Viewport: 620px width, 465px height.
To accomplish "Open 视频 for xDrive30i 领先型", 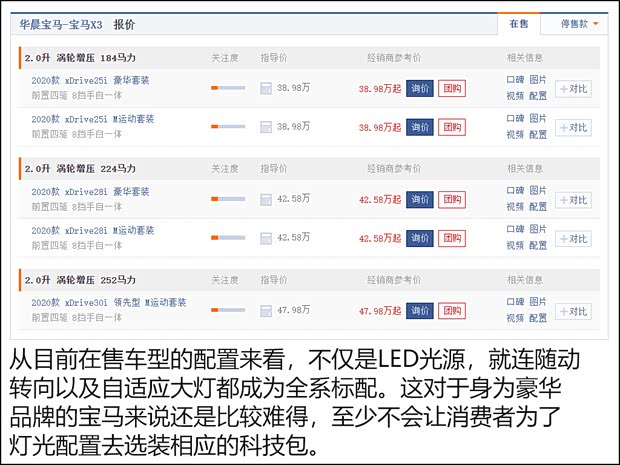I will 515,318.
